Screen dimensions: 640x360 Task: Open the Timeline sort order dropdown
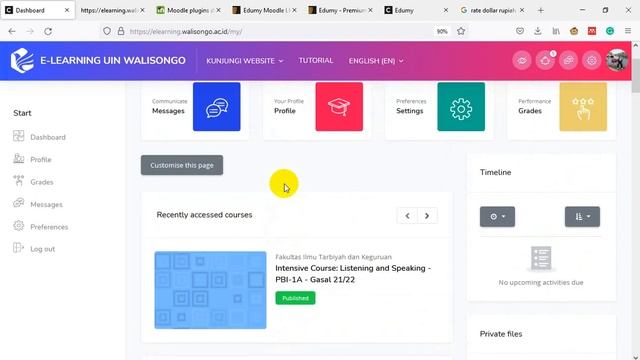click(x=582, y=217)
